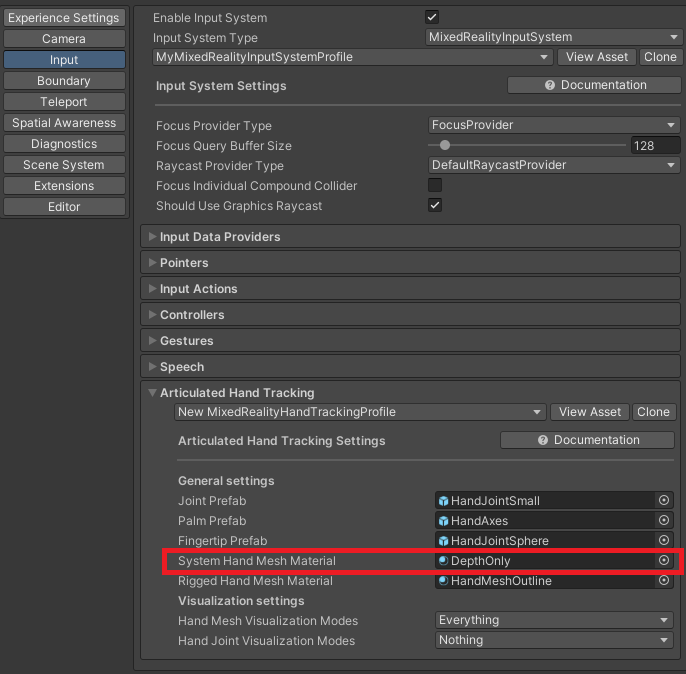
Task: Click the DepthOnly material field
Action: [554, 561]
